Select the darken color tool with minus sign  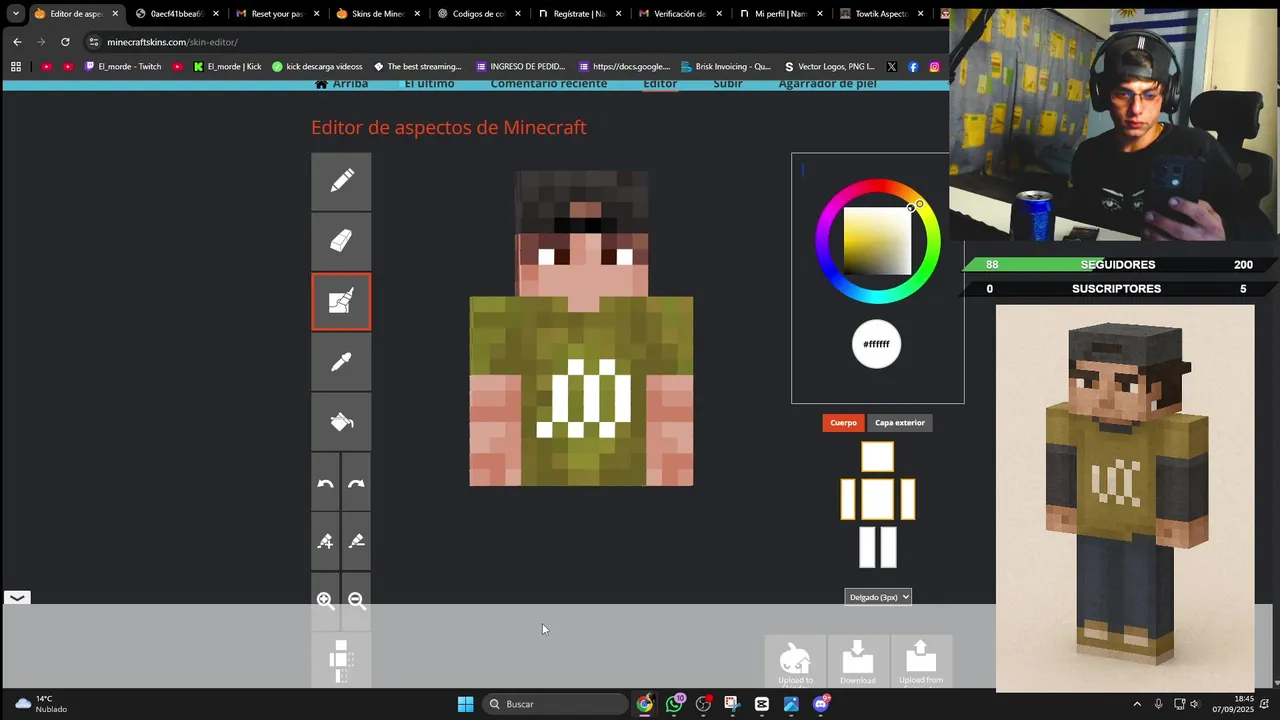coord(356,541)
